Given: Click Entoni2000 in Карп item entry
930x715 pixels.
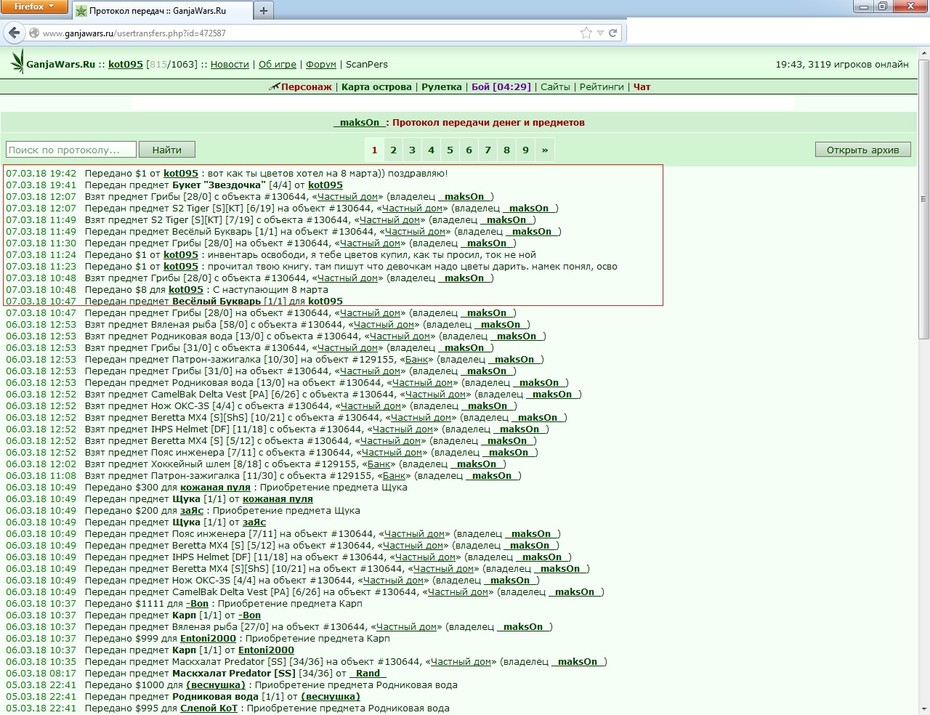Looking at the screenshot, I should (x=266, y=650).
